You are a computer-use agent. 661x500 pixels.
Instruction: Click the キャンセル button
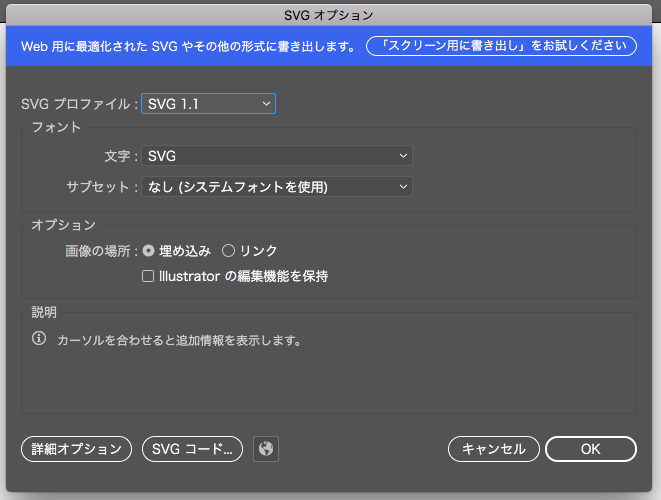point(494,449)
